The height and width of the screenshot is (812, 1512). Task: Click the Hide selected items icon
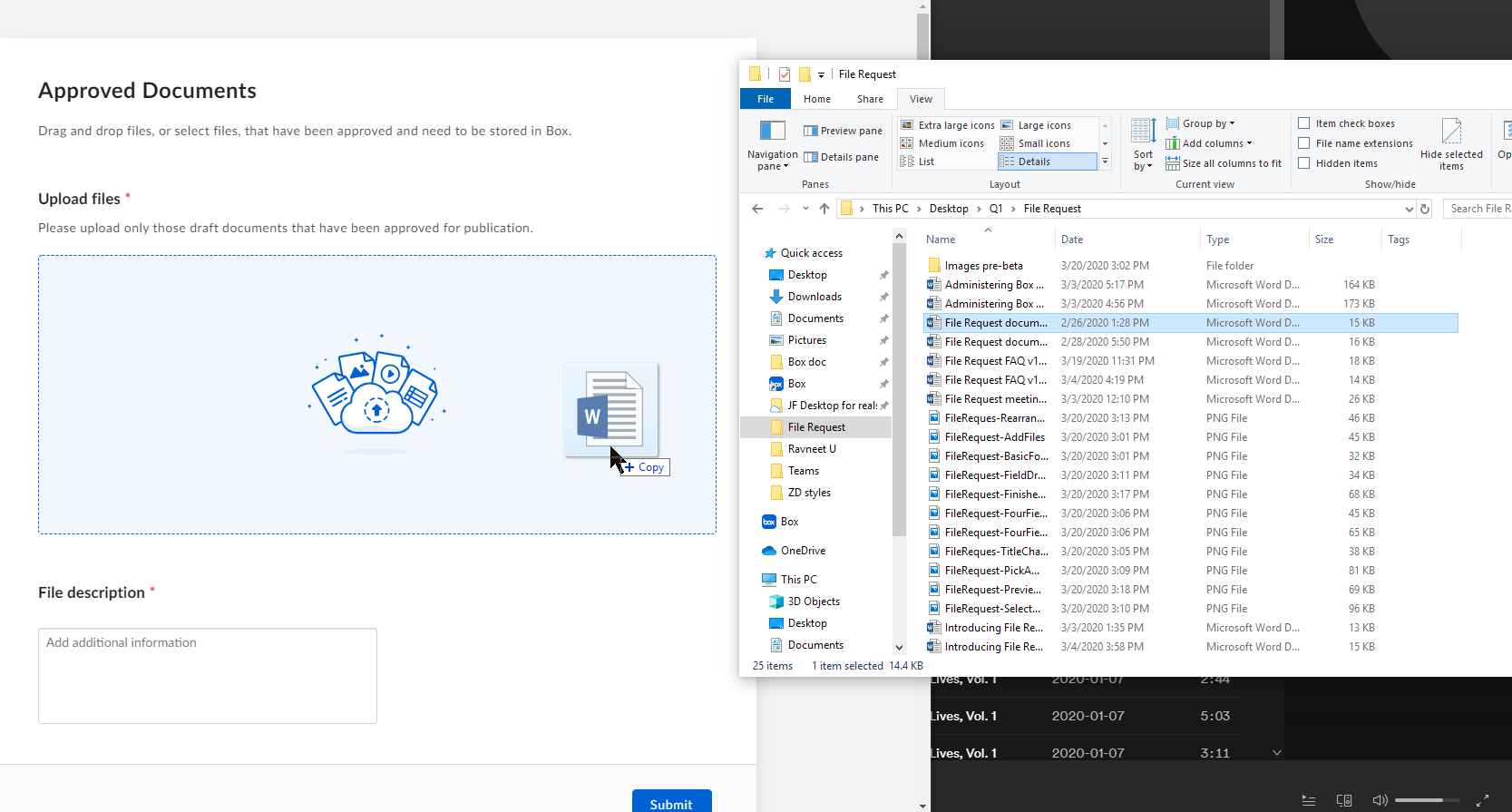click(1451, 132)
